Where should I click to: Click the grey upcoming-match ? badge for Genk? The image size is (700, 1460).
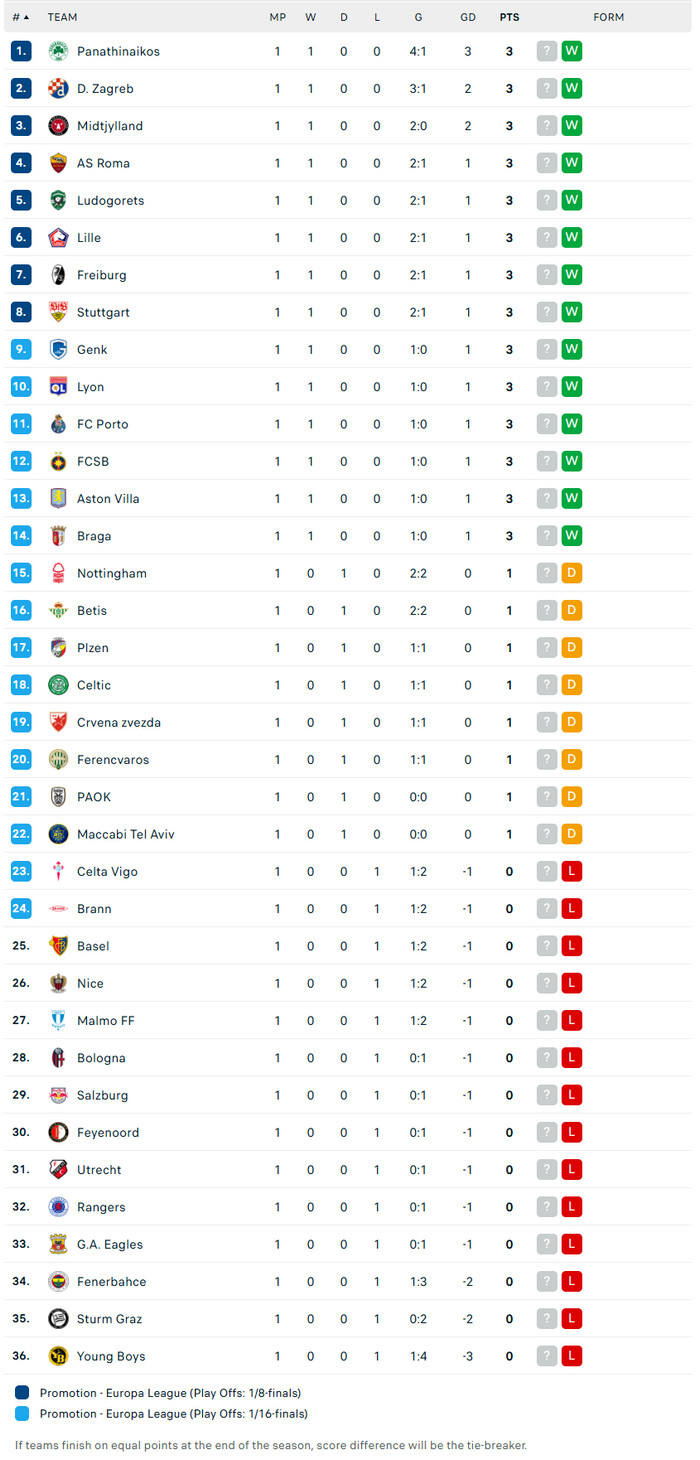coord(546,350)
